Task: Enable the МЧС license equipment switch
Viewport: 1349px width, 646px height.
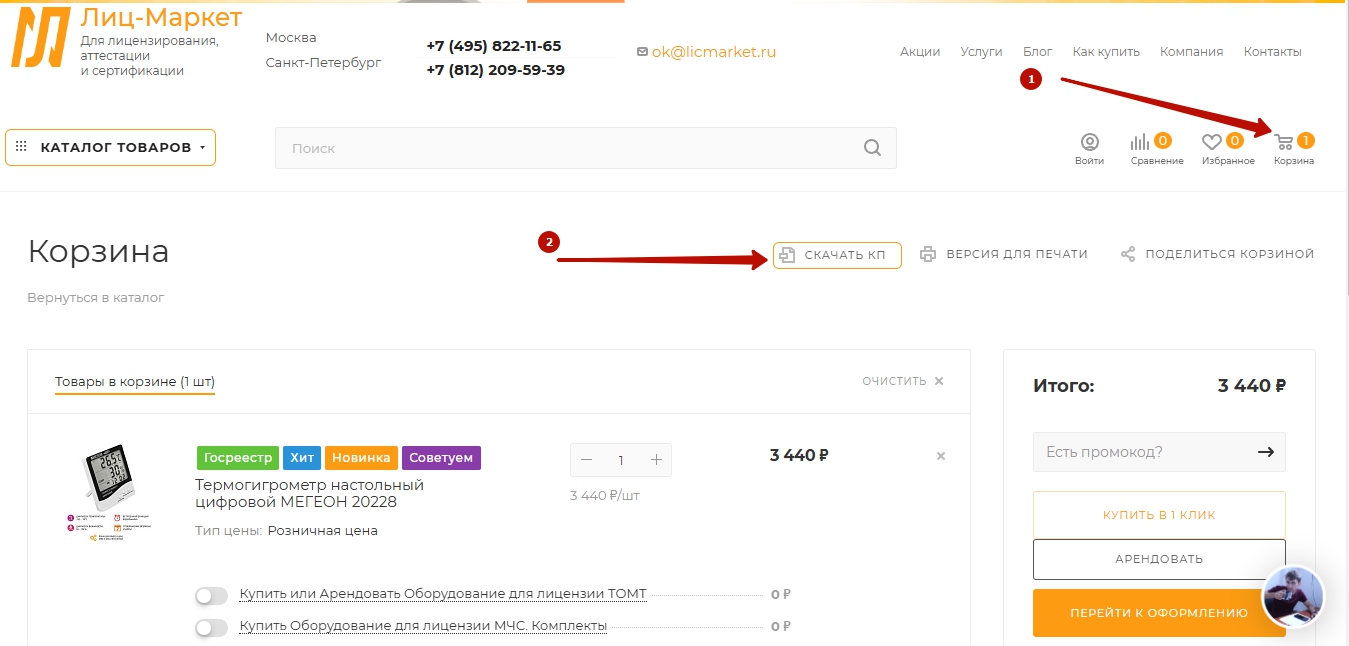Action: 212,627
